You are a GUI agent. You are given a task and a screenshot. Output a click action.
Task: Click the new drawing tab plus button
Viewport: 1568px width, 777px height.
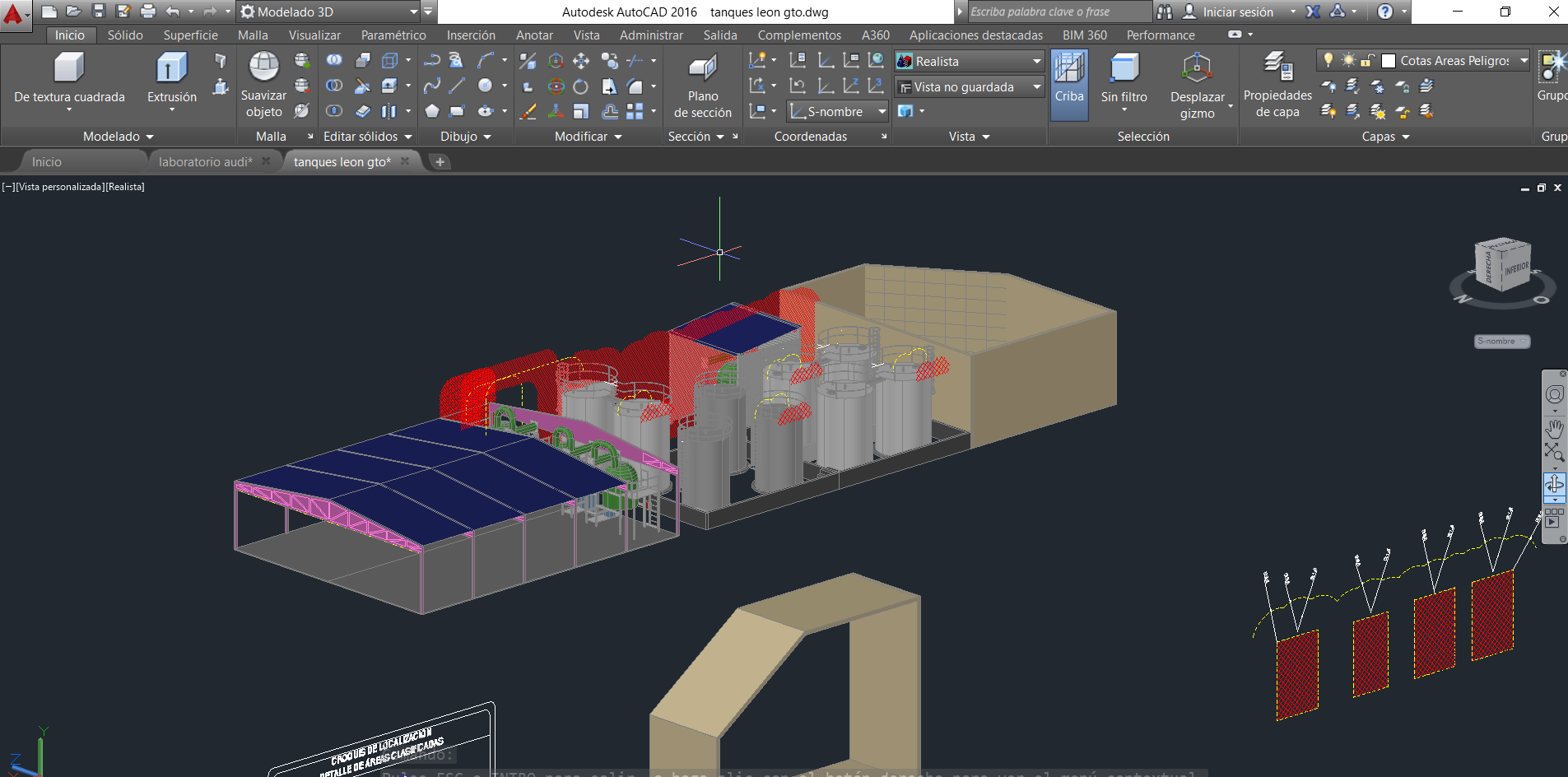coord(440,162)
